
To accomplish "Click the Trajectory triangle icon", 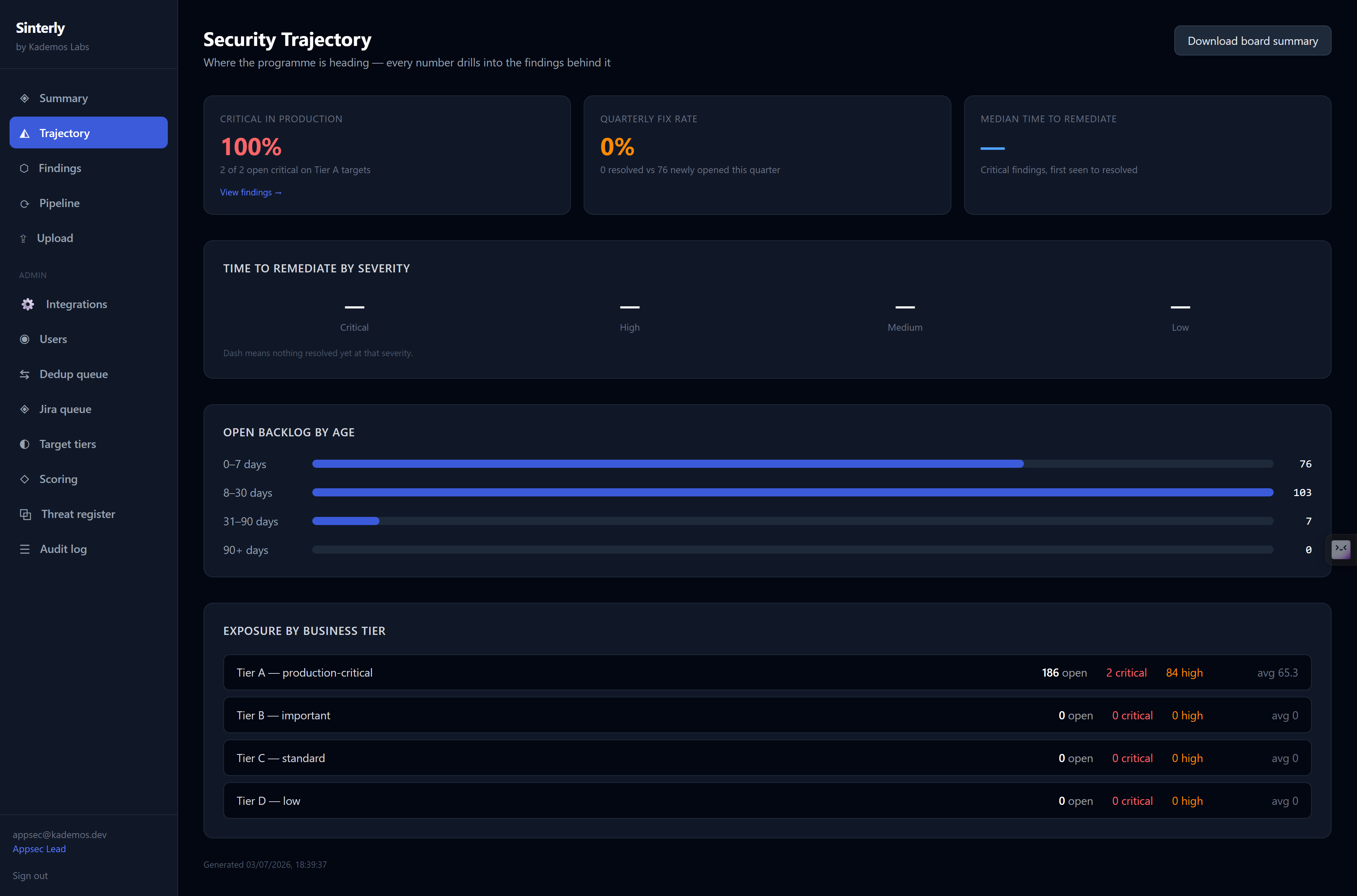I will click(x=25, y=133).
